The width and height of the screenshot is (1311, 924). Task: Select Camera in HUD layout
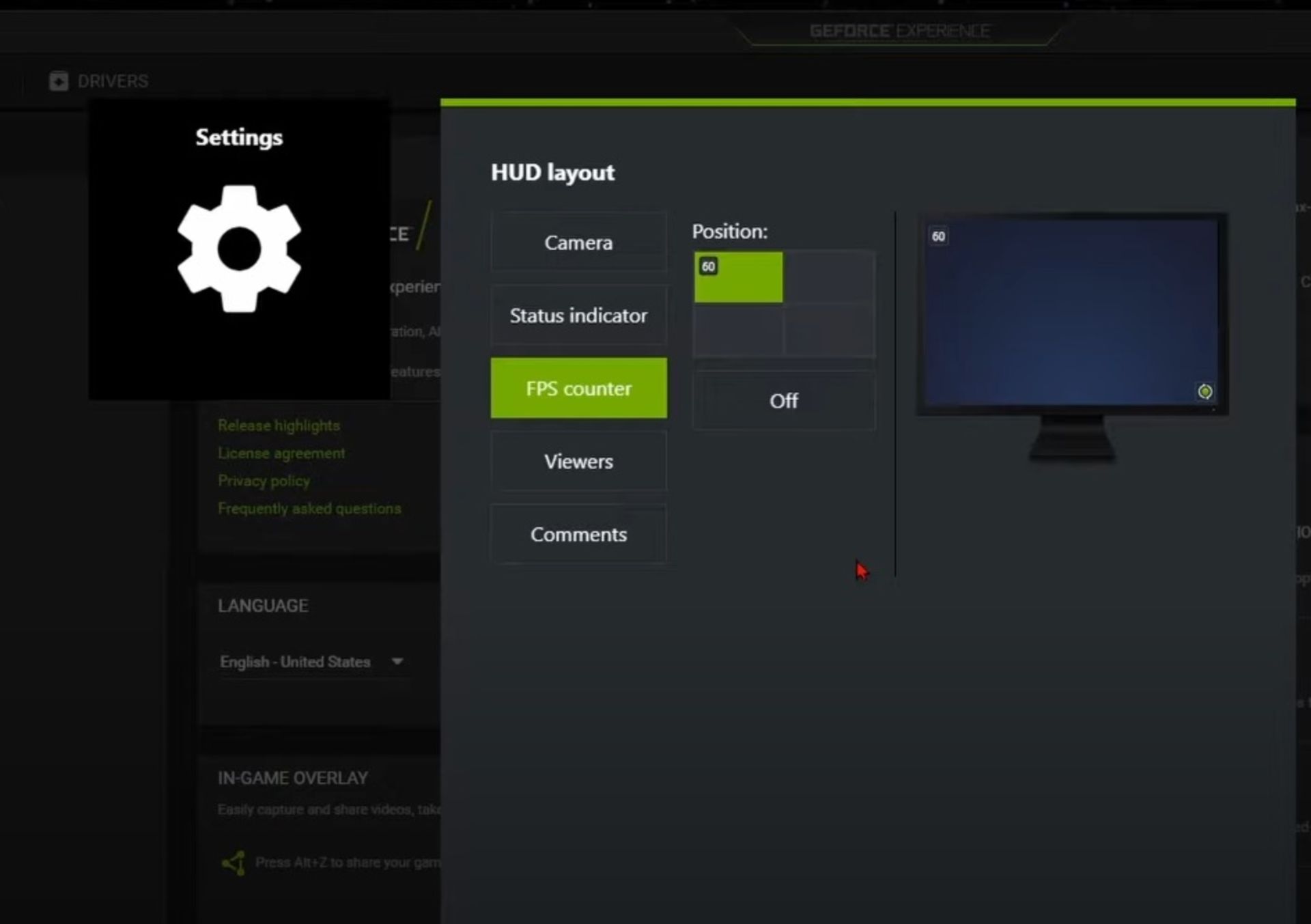click(578, 242)
